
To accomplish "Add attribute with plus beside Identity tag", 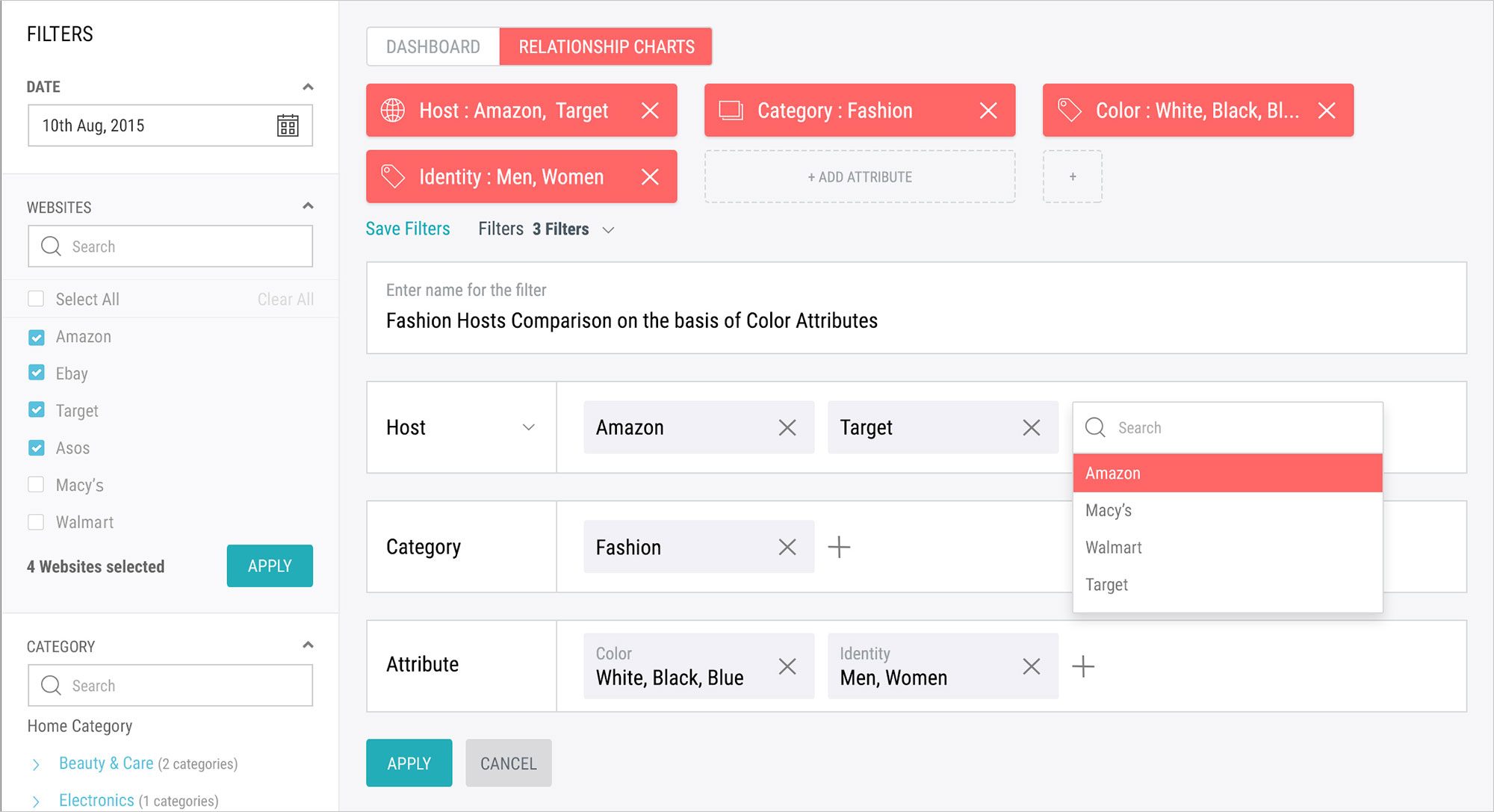I will pos(1082,666).
